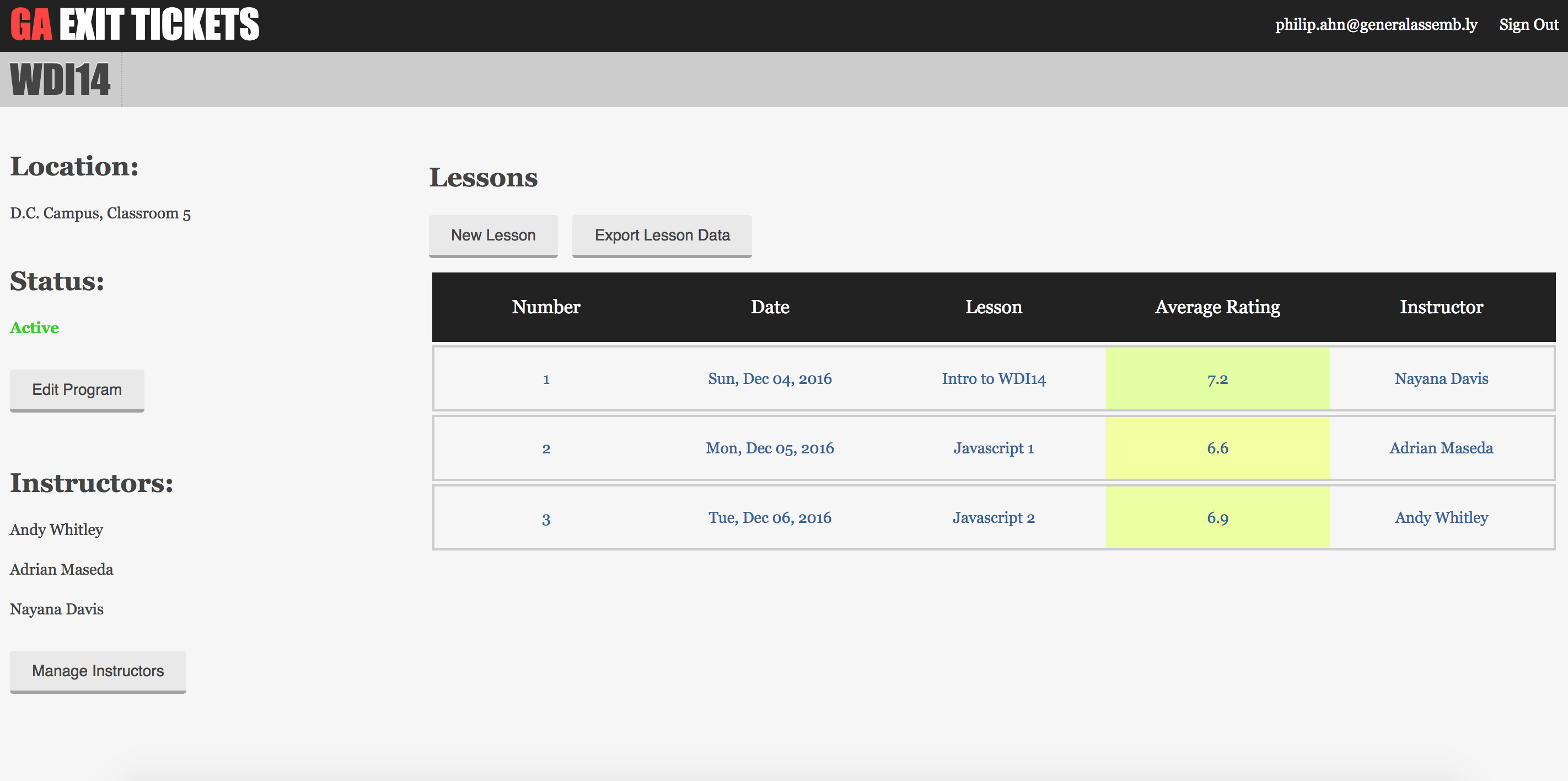Open lesson 2 Javascript 1

click(993, 448)
